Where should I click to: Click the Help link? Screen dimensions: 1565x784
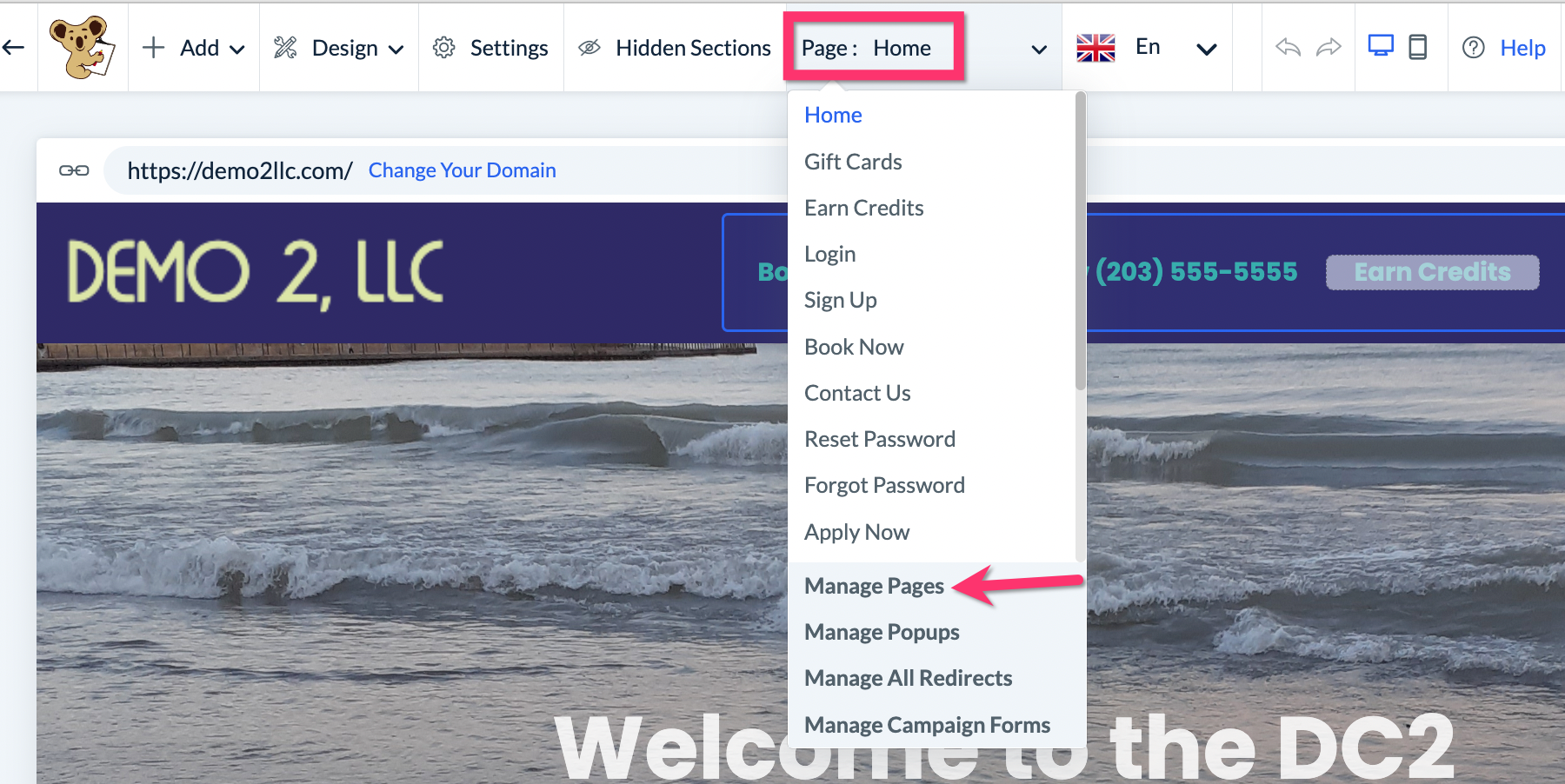(x=1522, y=48)
